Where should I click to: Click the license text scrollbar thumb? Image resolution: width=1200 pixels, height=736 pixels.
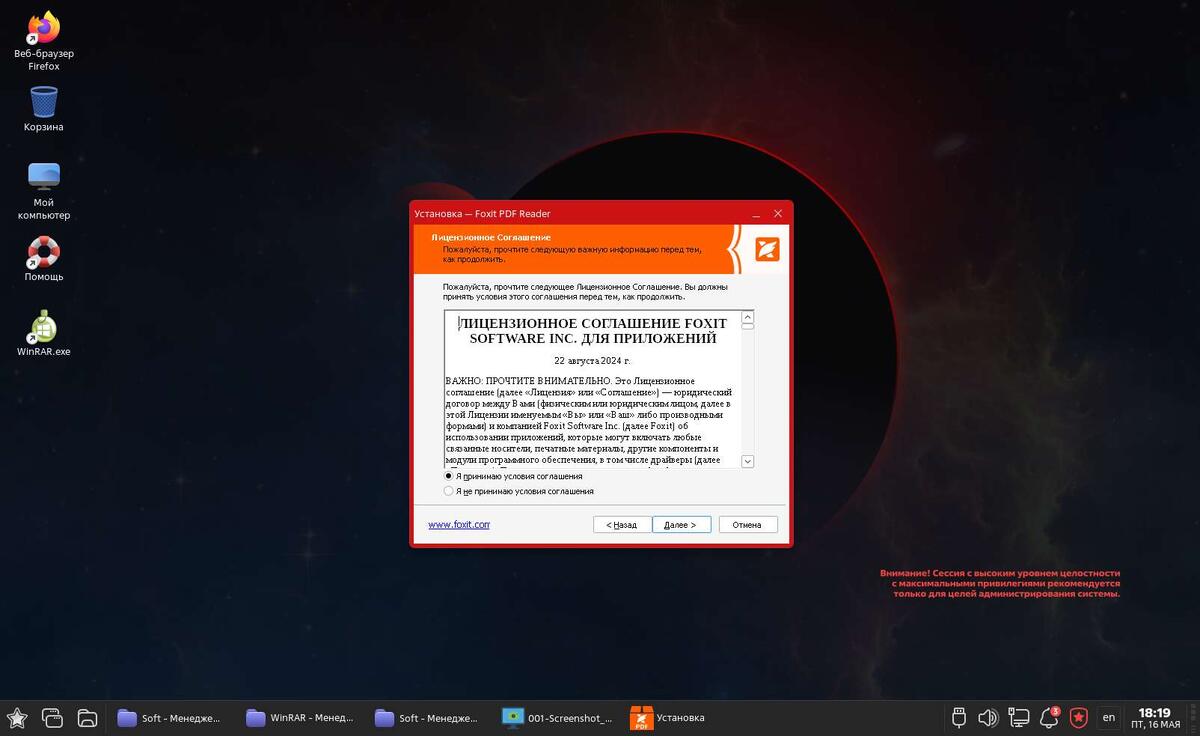point(747,325)
